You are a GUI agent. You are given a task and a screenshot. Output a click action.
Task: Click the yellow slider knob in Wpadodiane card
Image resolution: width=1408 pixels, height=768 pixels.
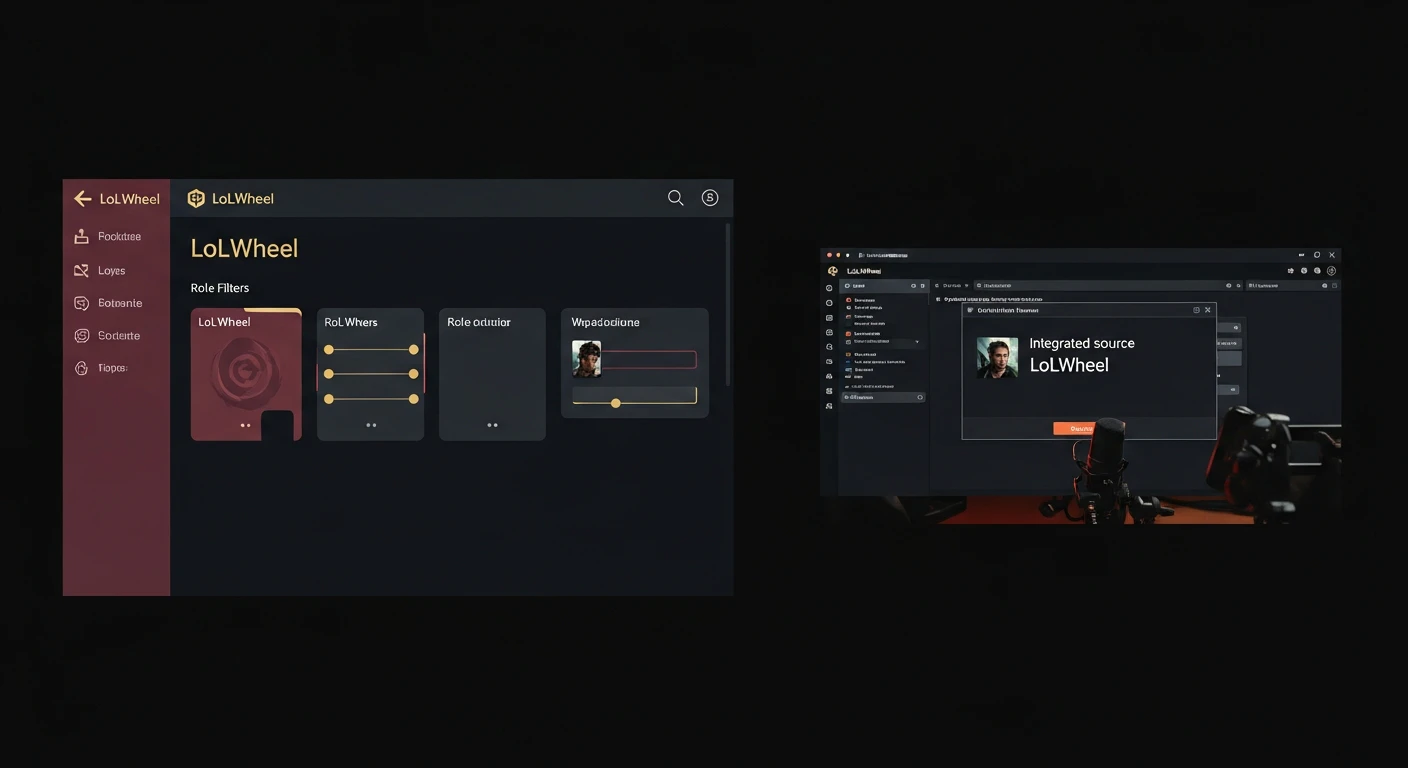click(x=616, y=403)
